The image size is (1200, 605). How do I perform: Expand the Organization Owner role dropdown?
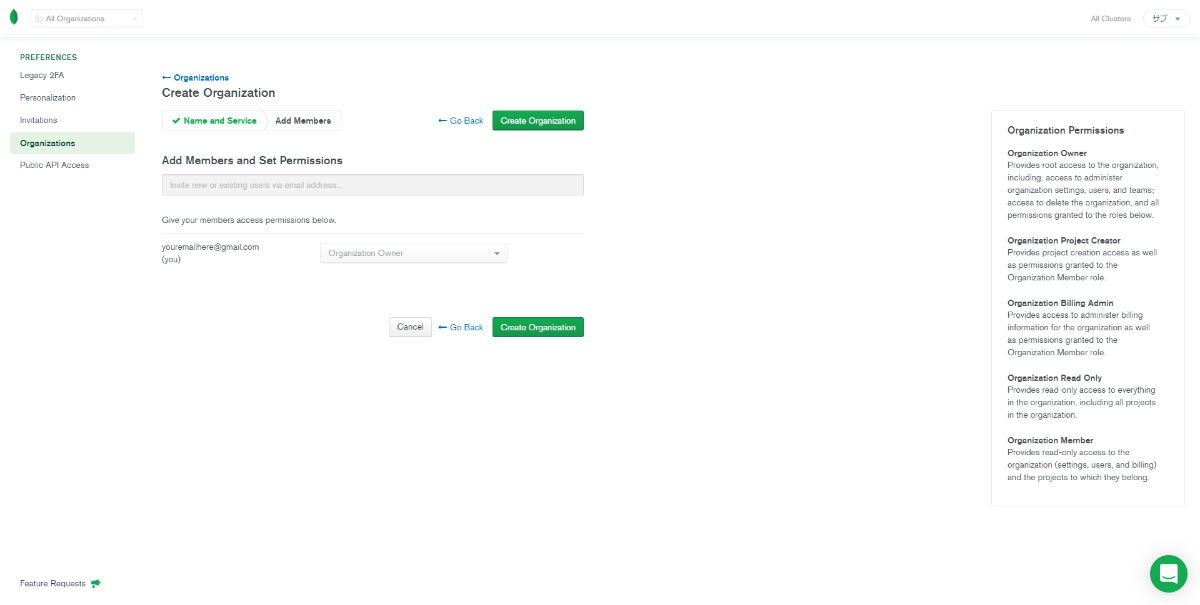pyautogui.click(x=414, y=253)
